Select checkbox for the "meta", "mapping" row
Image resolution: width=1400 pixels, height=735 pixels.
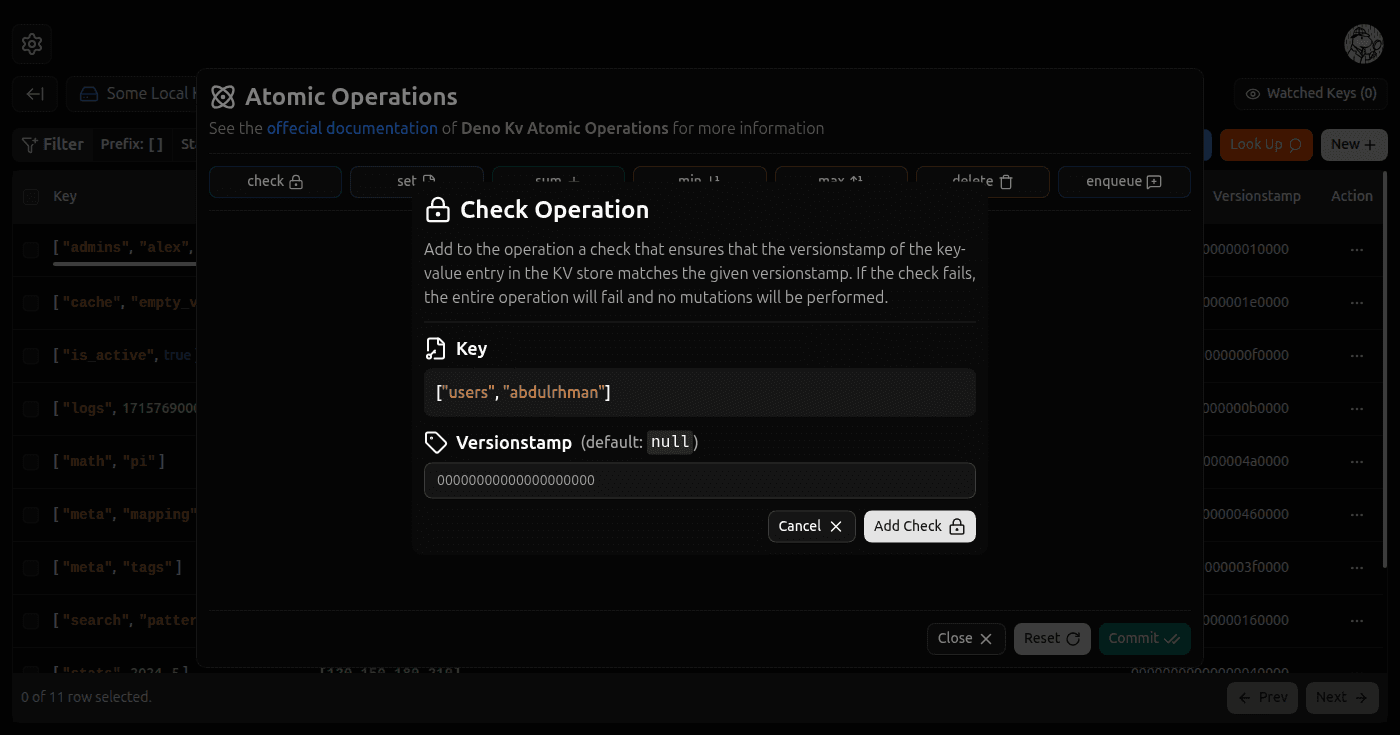pos(31,514)
